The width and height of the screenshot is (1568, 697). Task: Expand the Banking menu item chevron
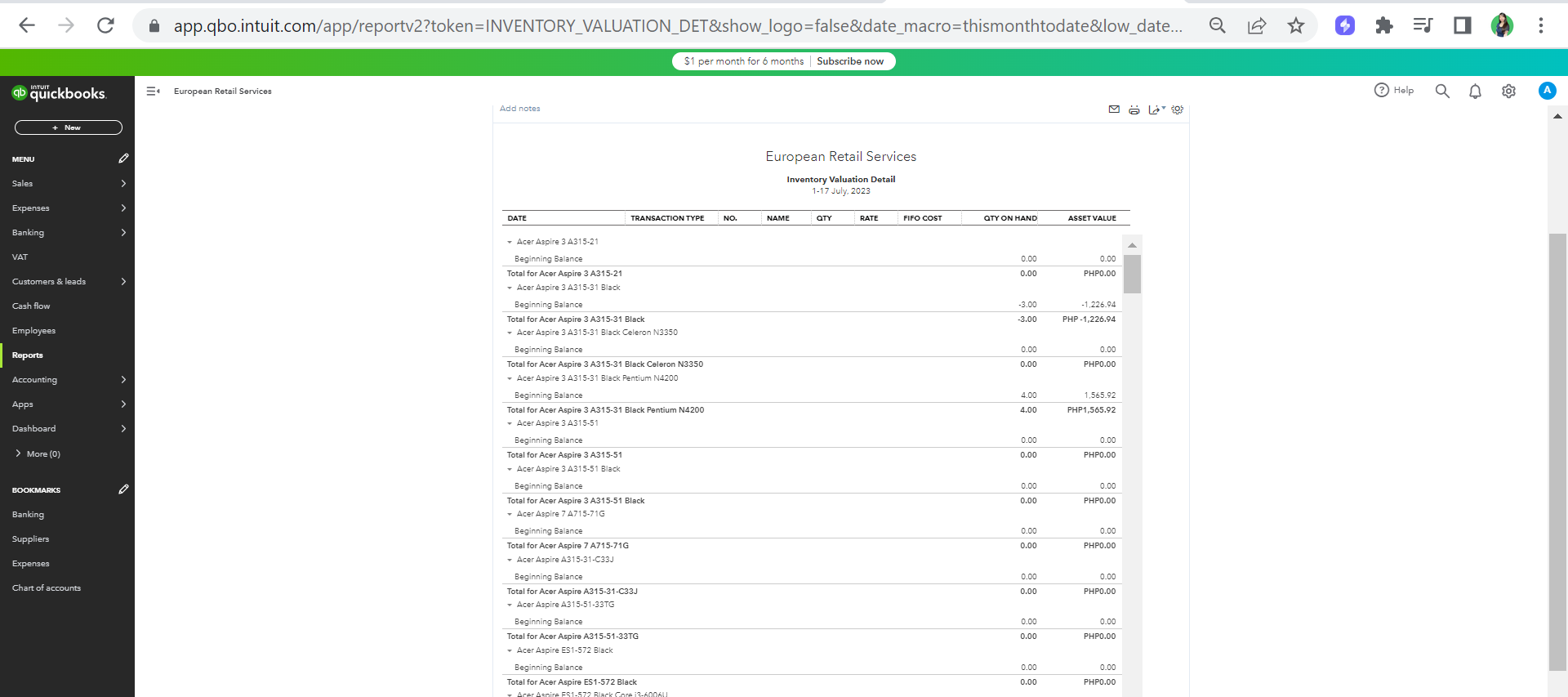click(x=123, y=233)
